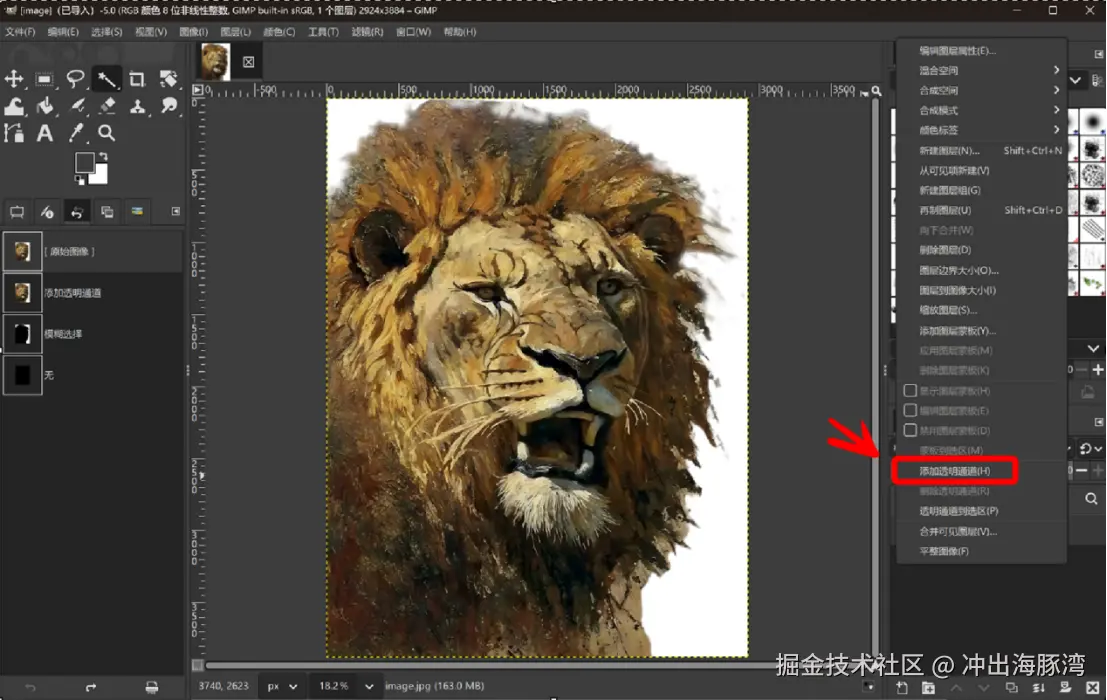The height and width of the screenshot is (700, 1107).
Task: Select the Free Select lasso tool
Action: [x=75, y=78]
